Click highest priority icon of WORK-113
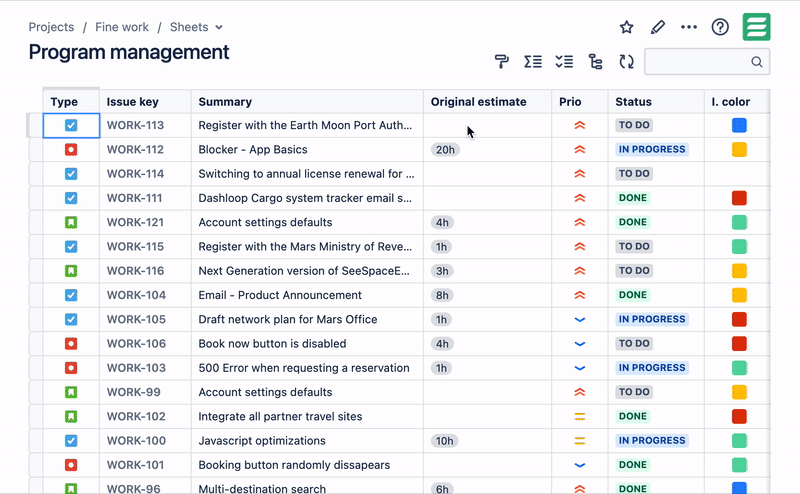 click(x=580, y=125)
